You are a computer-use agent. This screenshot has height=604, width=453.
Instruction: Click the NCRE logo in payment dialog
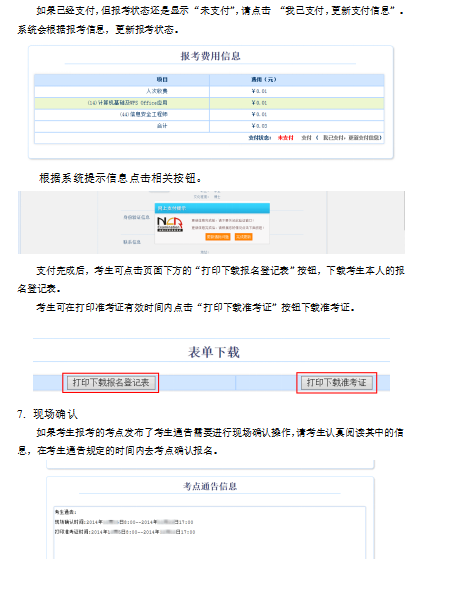169,224
